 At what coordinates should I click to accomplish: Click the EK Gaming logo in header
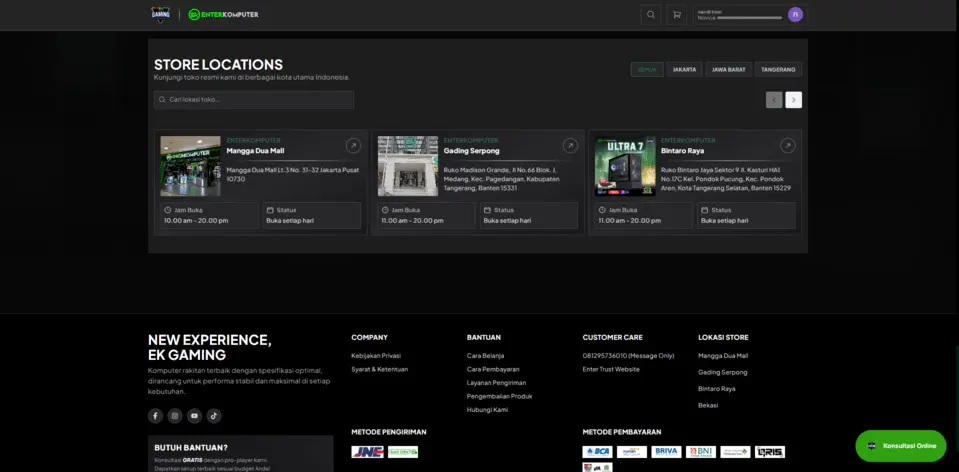coord(160,14)
